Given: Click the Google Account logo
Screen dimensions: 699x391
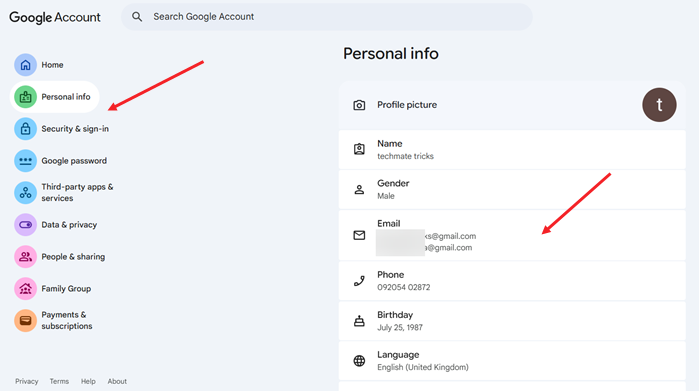Looking at the screenshot, I should coord(55,17).
